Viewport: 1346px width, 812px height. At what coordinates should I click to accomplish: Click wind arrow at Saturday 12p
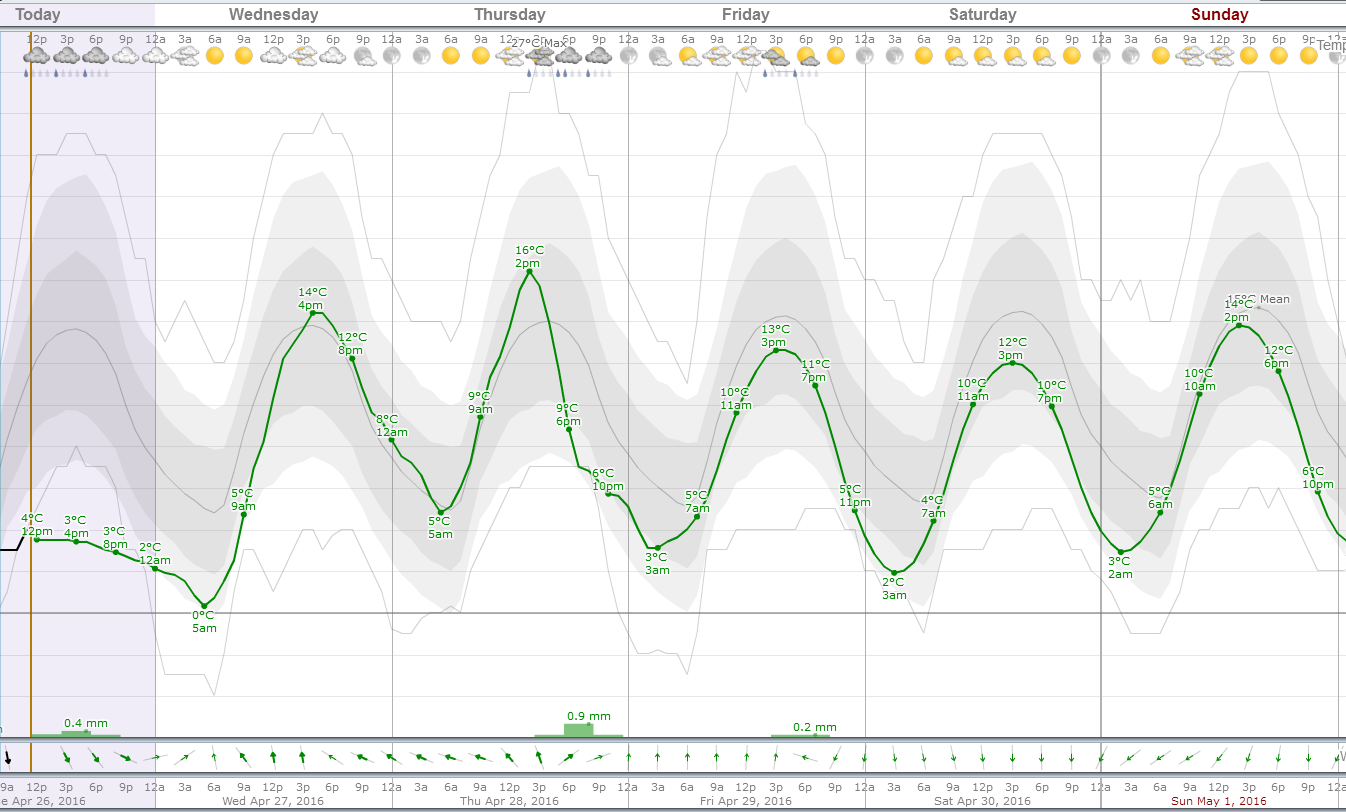[983, 757]
